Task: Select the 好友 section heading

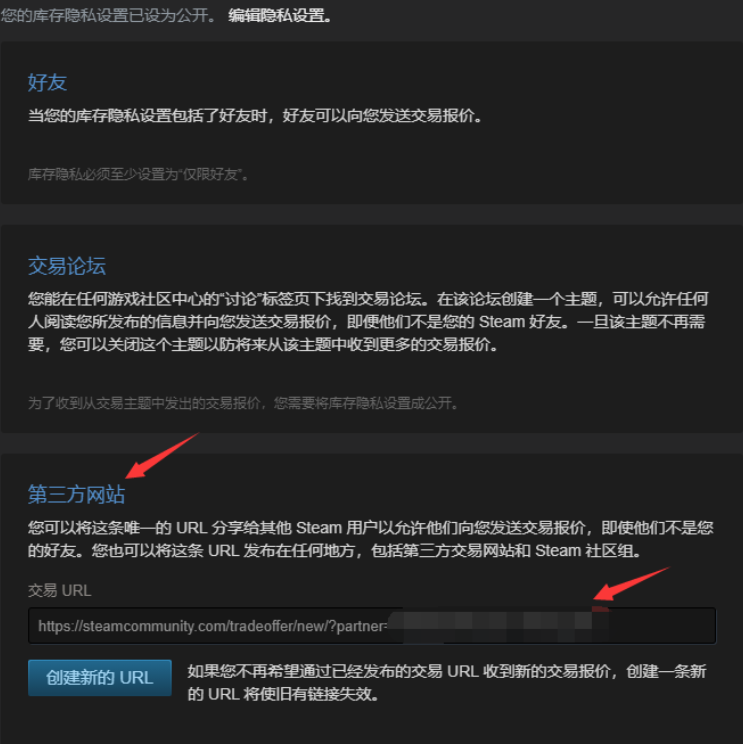Action: 47,82
